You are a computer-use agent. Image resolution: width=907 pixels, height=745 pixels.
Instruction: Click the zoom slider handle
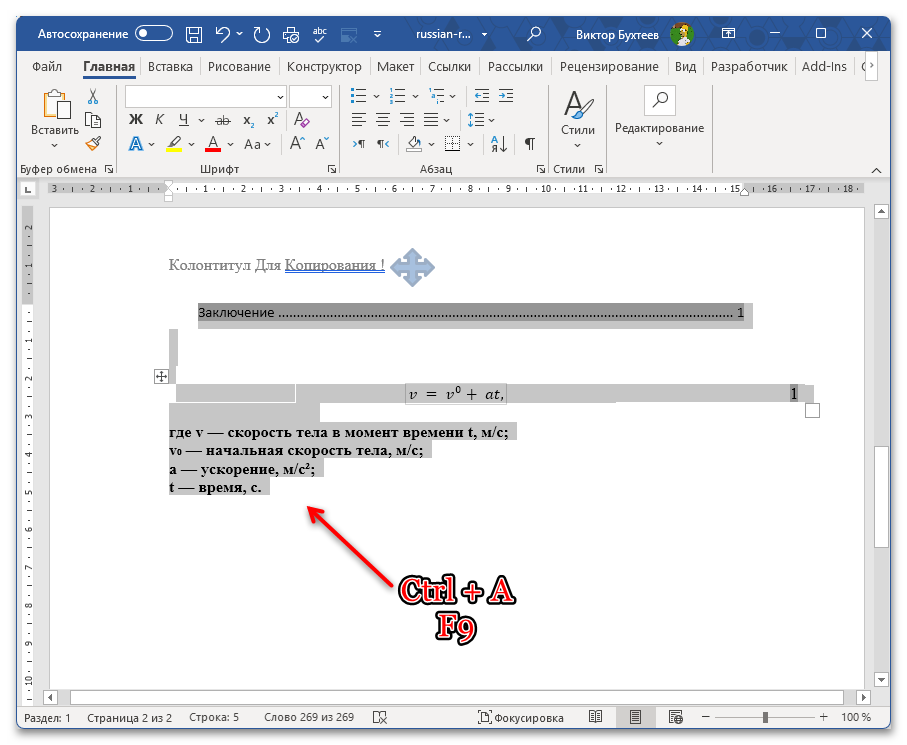(x=765, y=717)
